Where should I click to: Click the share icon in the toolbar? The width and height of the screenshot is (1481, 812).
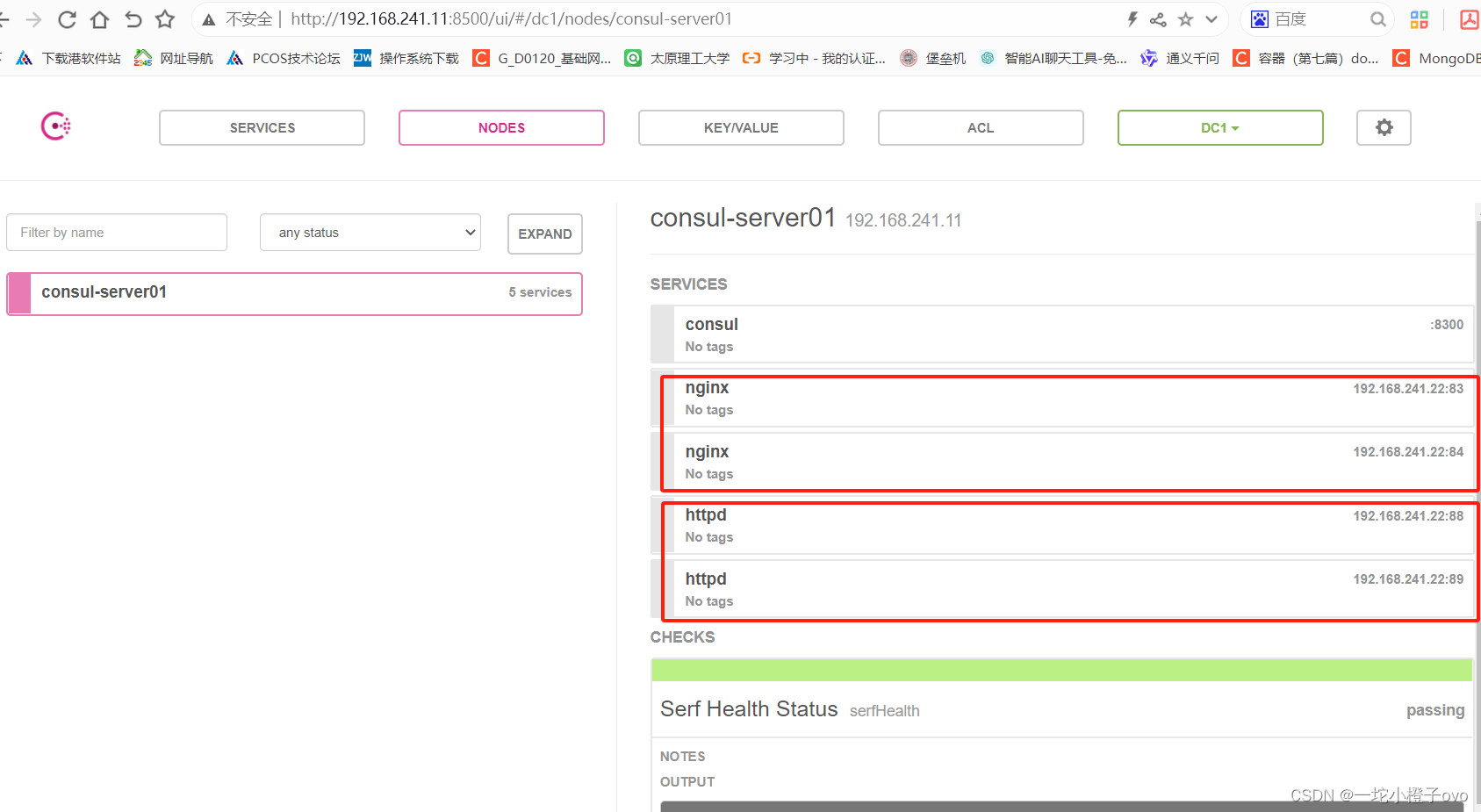point(1158,18)
